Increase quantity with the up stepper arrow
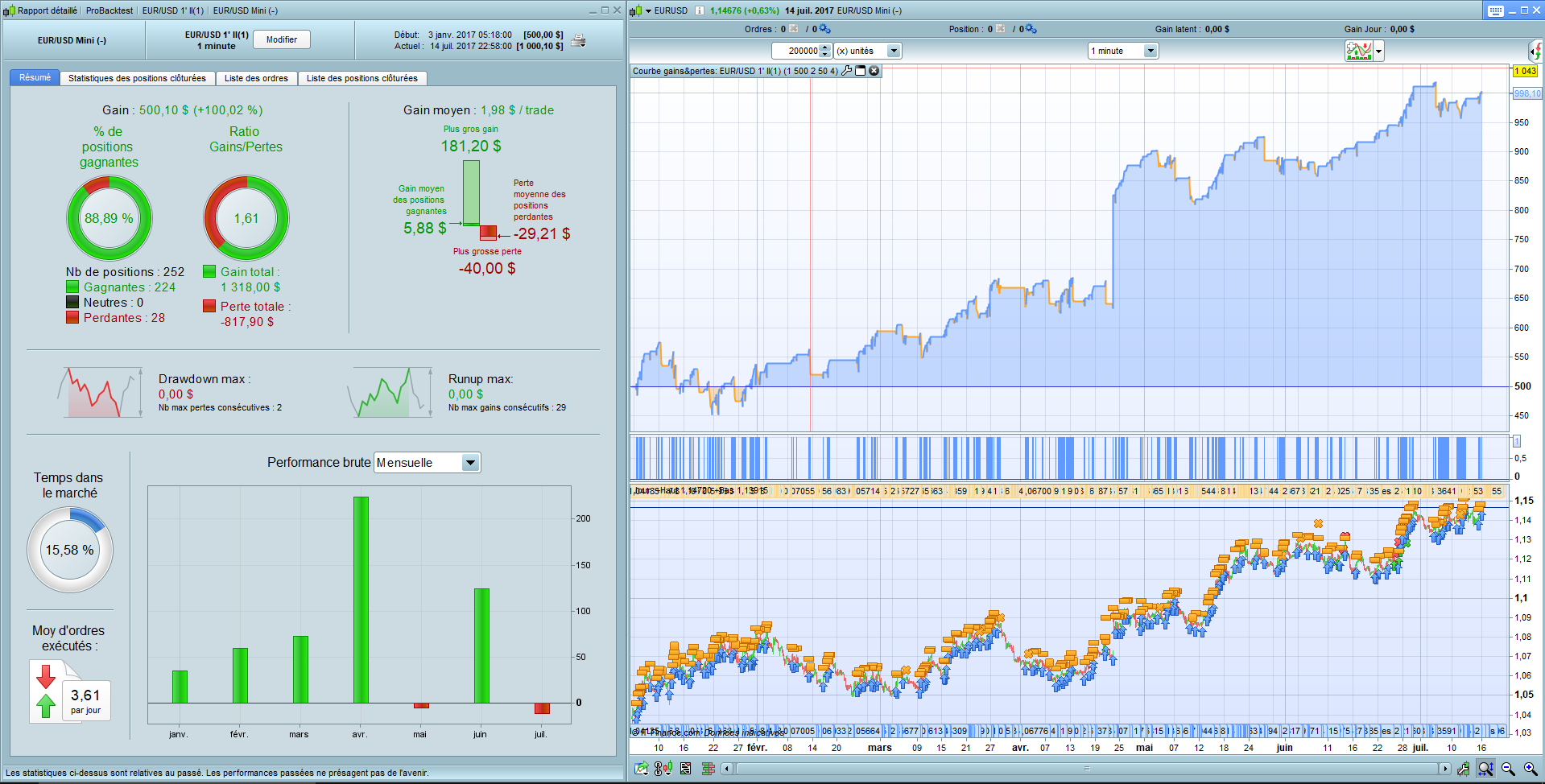This screenshot has height=784, width=1545. point(824,47)
